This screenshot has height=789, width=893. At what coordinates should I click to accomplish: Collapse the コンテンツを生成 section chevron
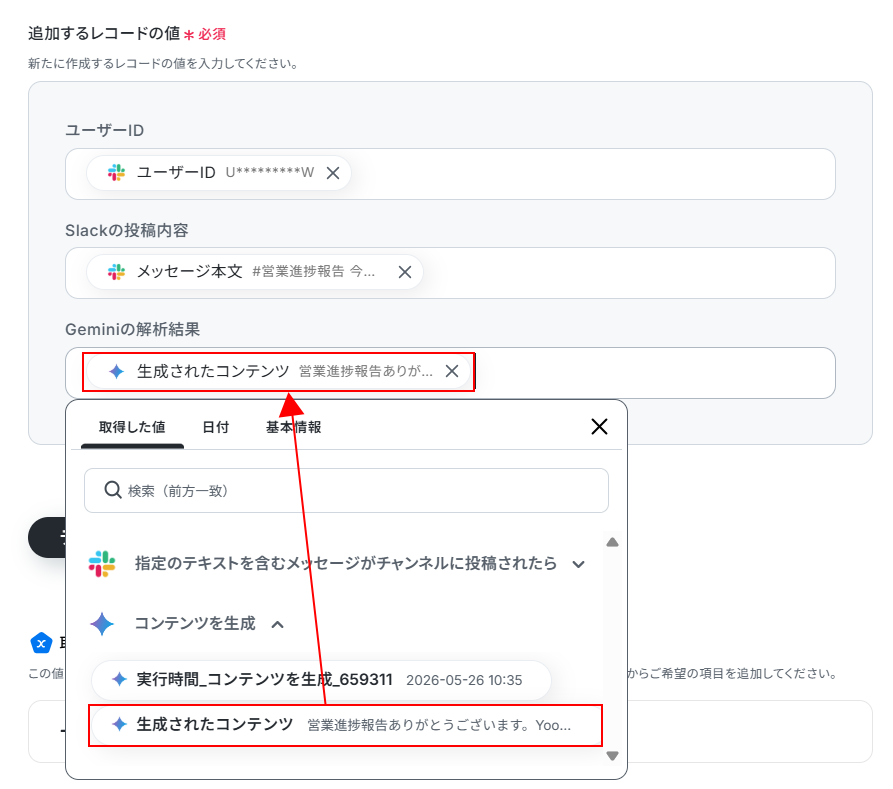click(x=277, y=624)
